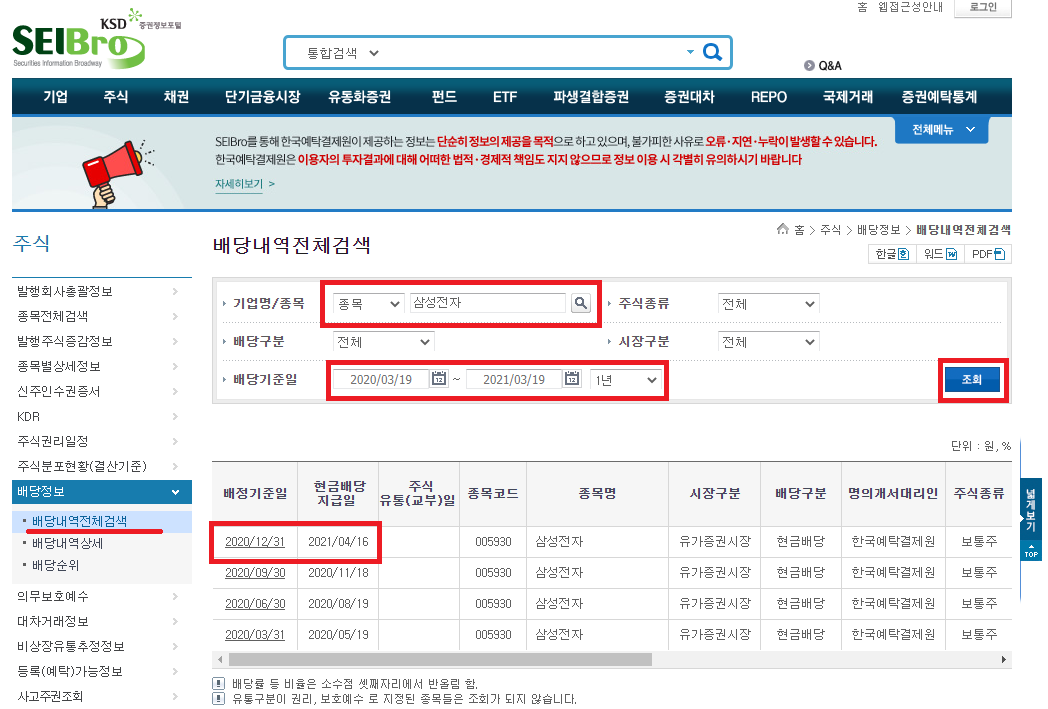Open the 종목 type dropdown
Image resolution: width=1048 pixels, height=709 pixels.
[x=368, y=303]
